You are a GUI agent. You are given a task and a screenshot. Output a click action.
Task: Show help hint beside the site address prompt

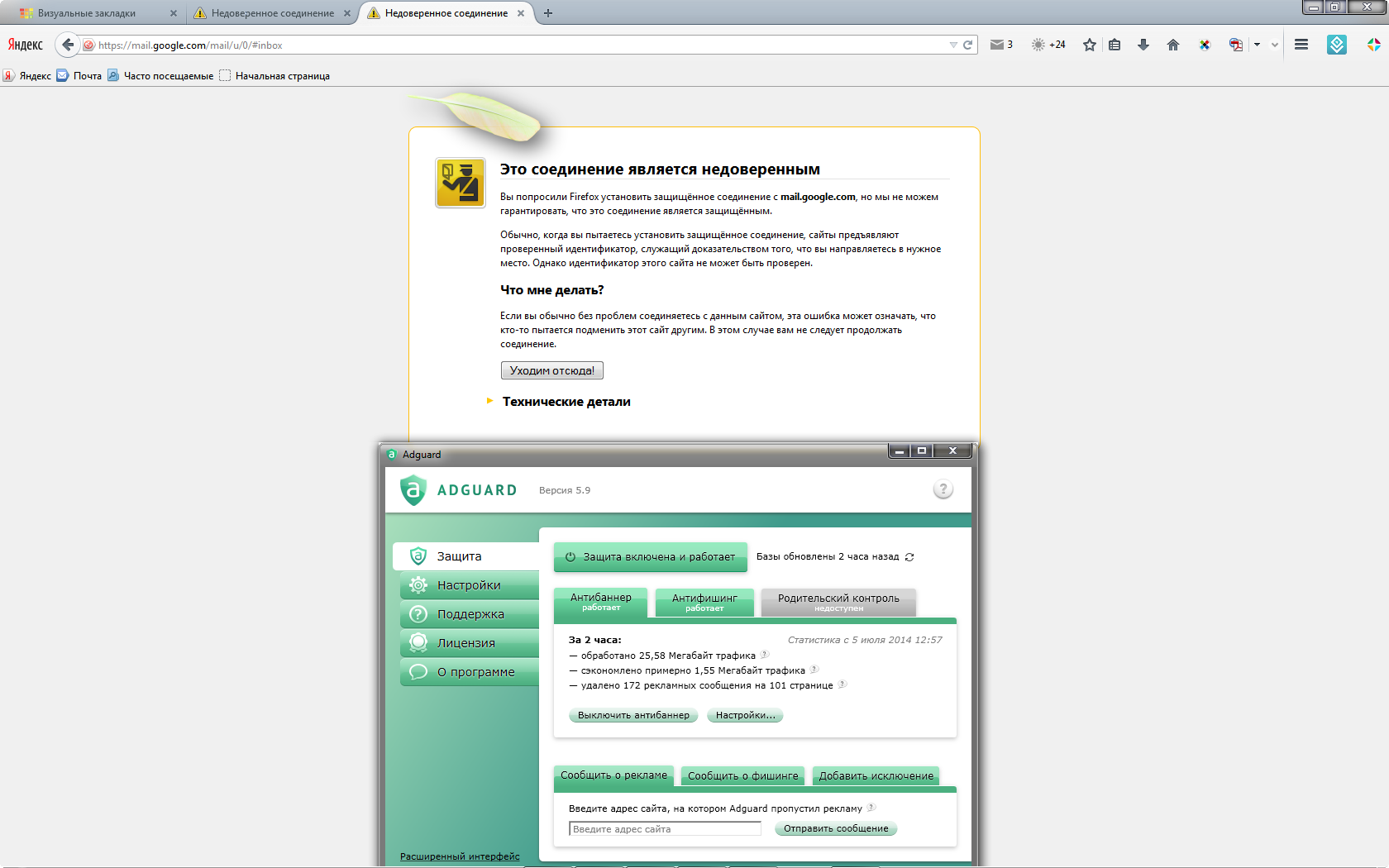871,808
